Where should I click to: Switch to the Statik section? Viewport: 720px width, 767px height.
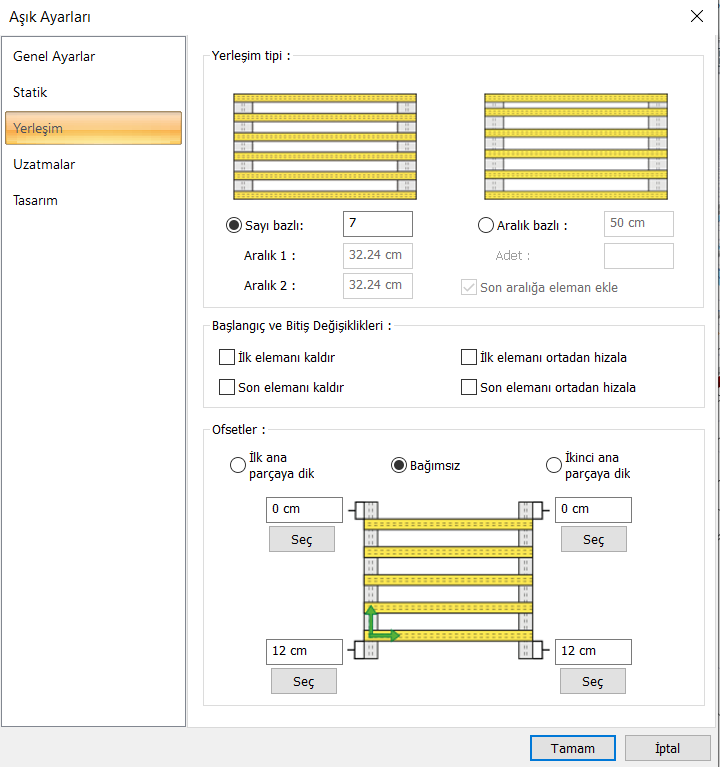[x=30, y=93]
